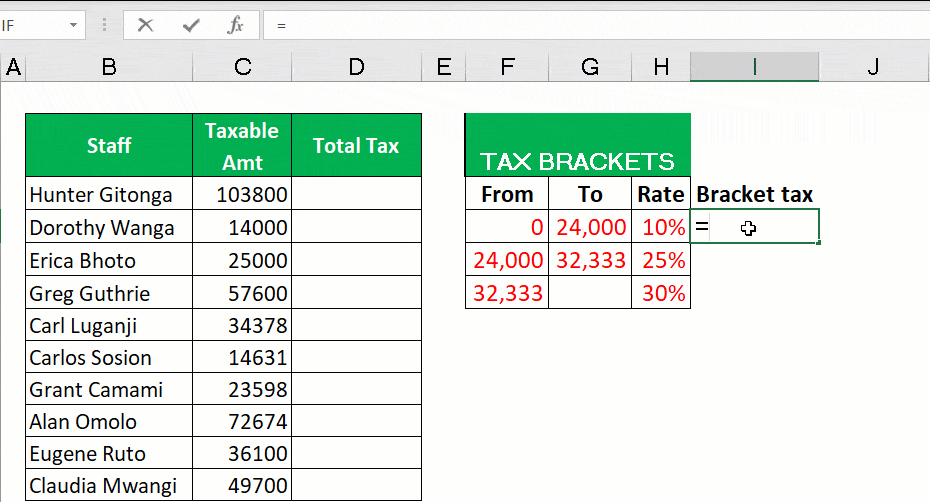The width and height of the screenshot is (930, 502).
Task: Select the To value 24,000 cell
Action: (590, 227)
